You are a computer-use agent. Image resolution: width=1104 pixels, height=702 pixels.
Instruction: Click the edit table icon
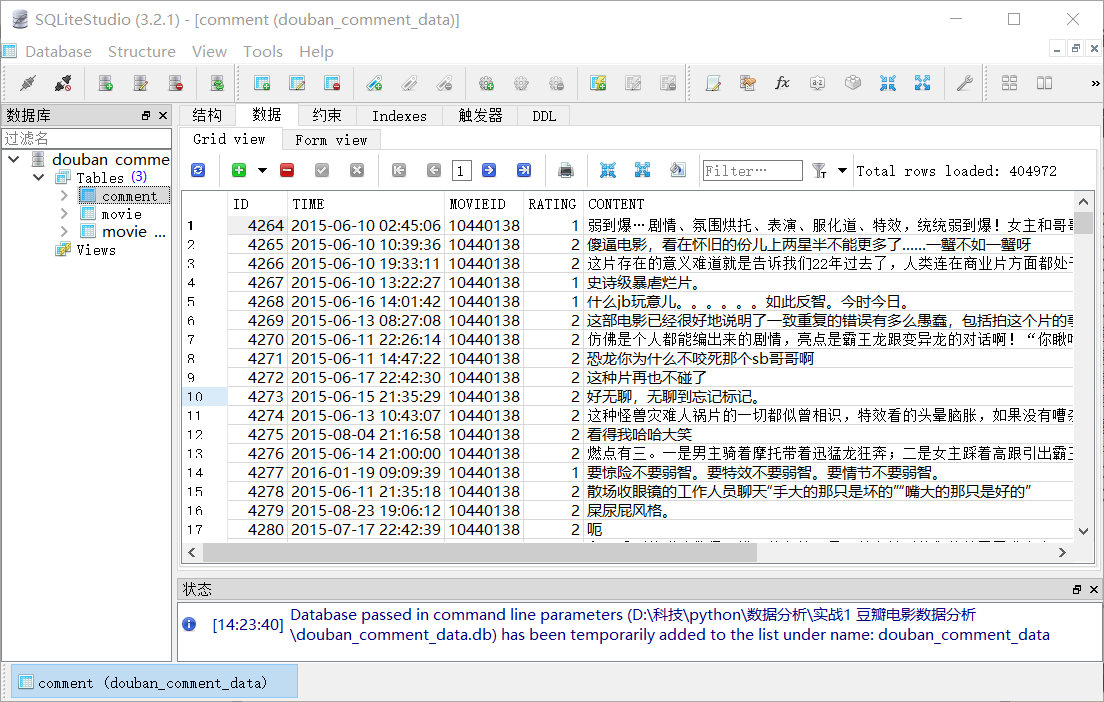point(297,83)
